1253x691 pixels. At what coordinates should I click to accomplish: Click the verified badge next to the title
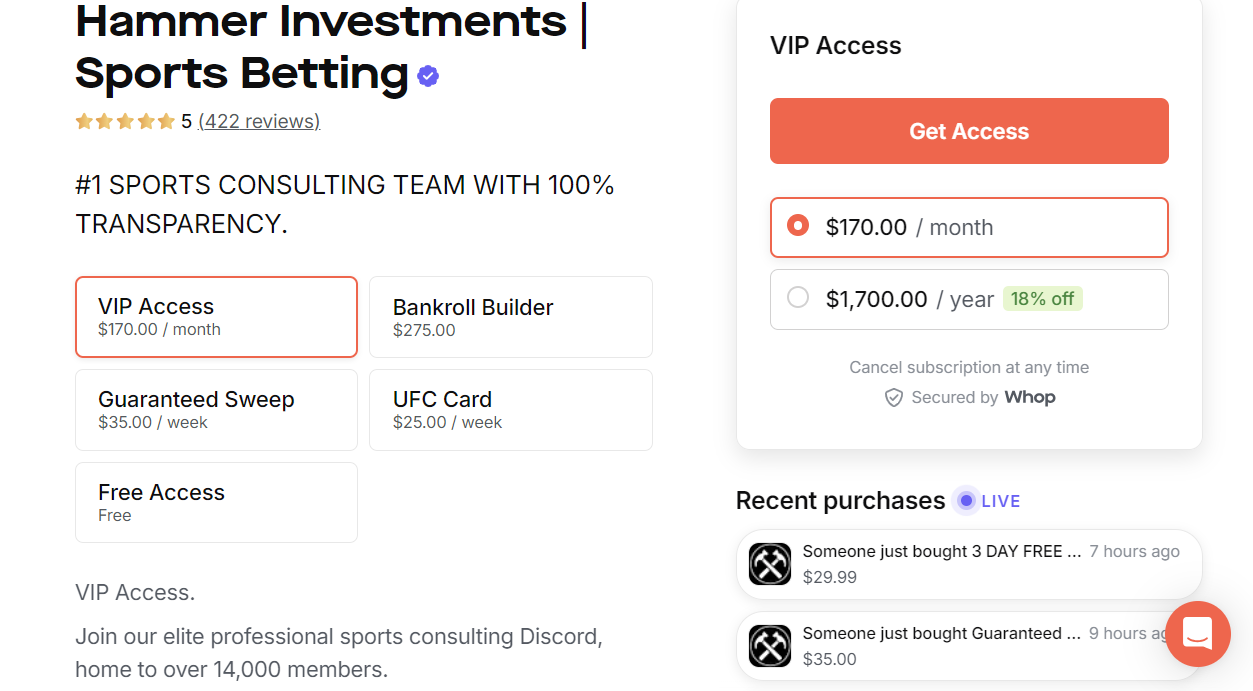coord(428,75)
